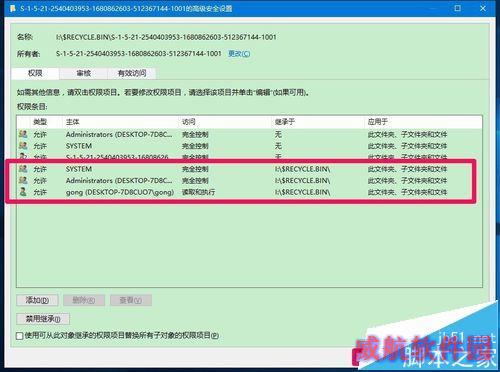The width and height of the screenshot is (500, 372).
Task: Switch to the 权限 tab
Action: point(35,73)
